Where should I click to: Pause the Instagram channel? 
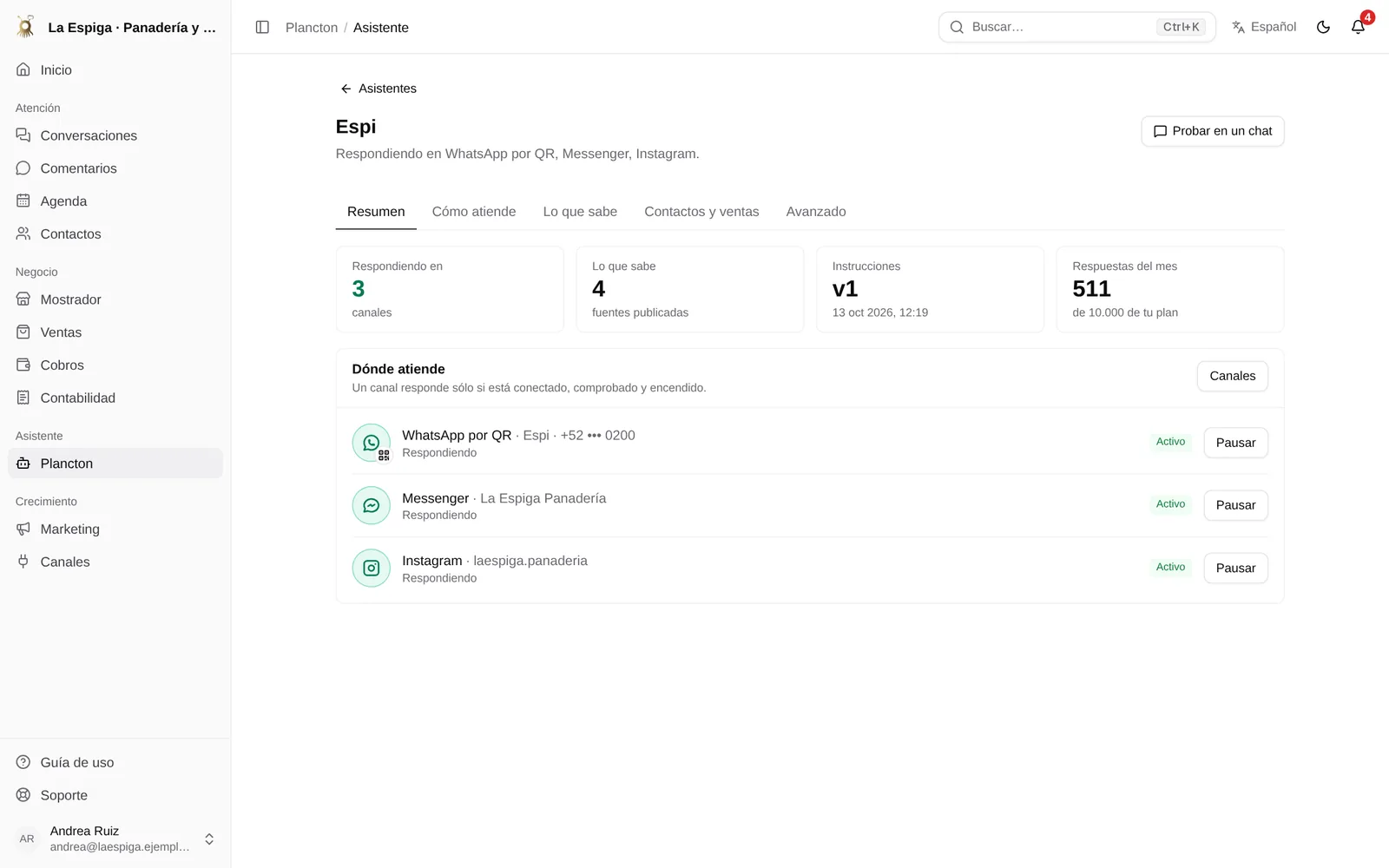click(1235, 568)
